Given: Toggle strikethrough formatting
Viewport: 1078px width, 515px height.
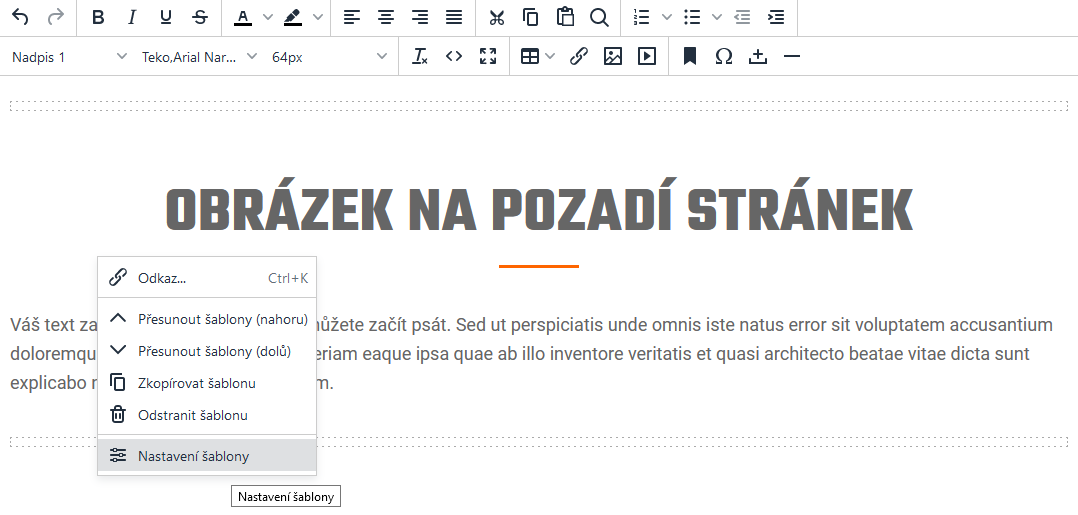Looking at the screenshot, I should 200,17.
